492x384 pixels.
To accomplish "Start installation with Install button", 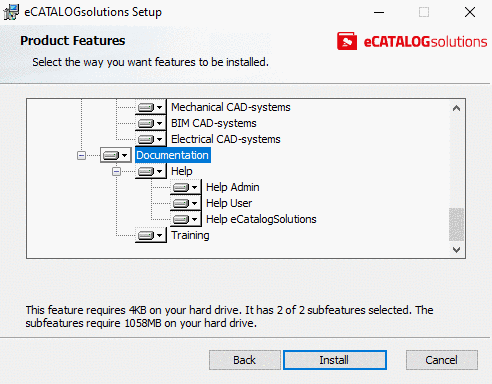I will [x=335, y=360].
